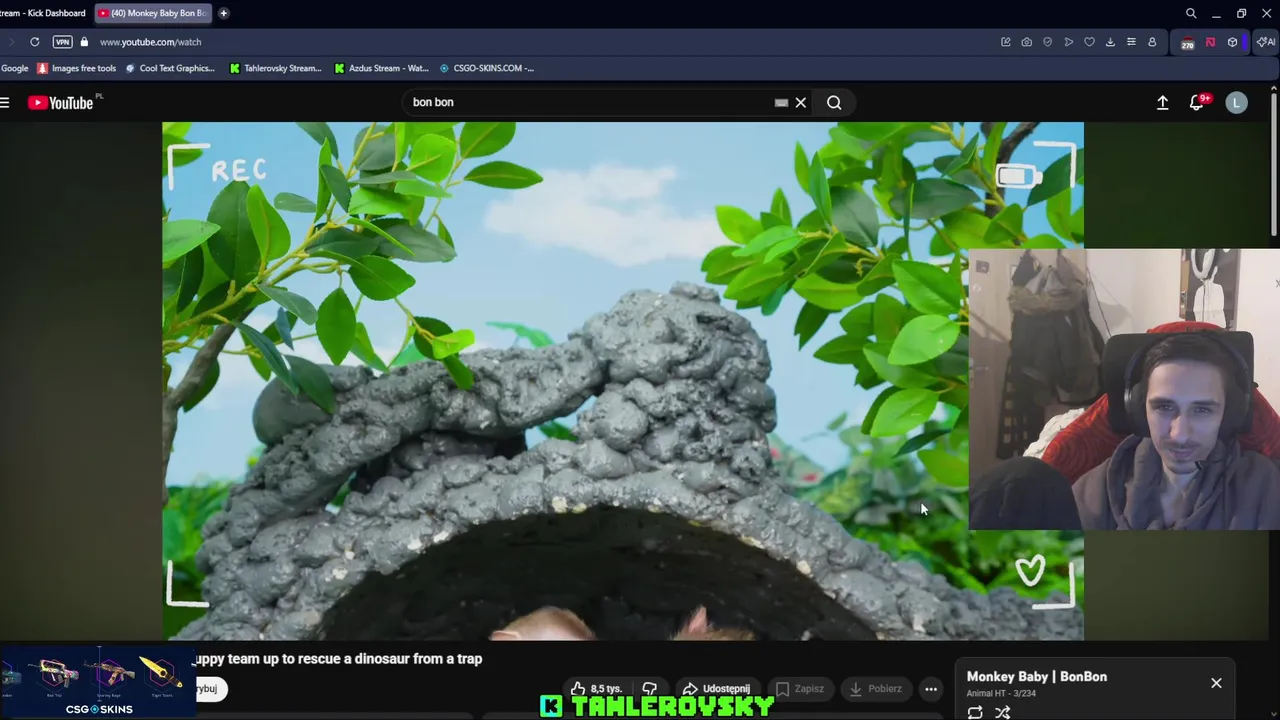Open the extension badge showing 270

point(1187,43)
